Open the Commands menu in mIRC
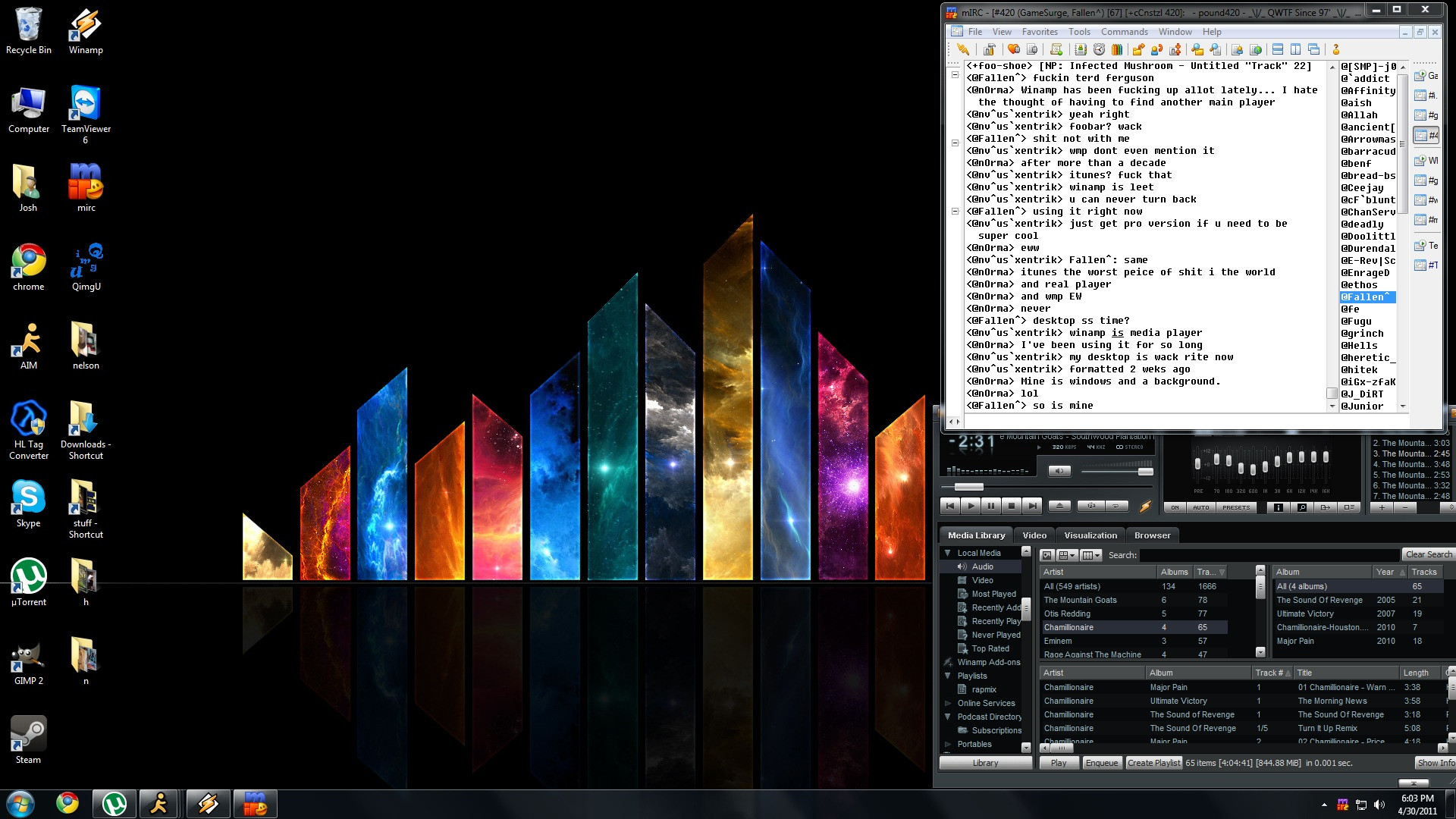Screen dimensions: 1456x819 pyautogui.click(x=1124, y=32)
